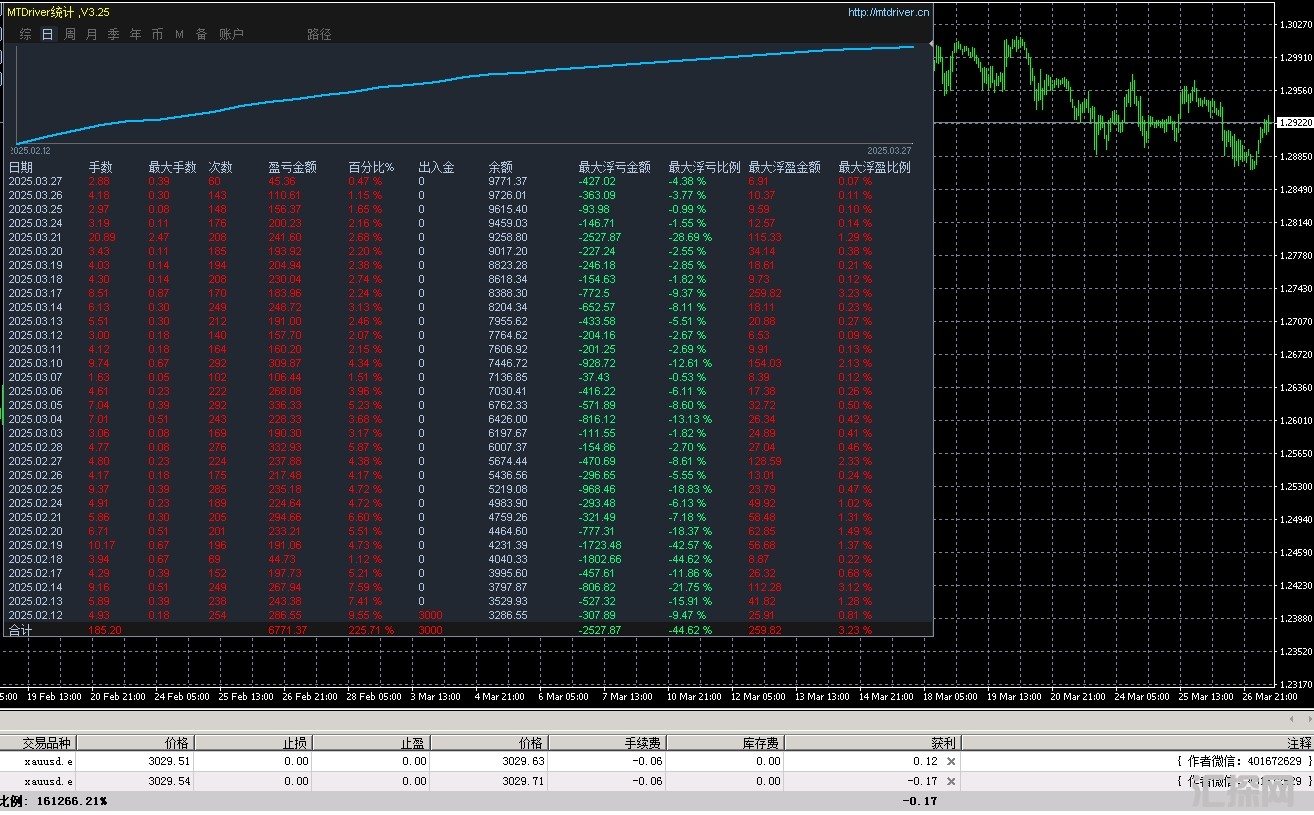Image resolution: width=1314 pixels, height=815 pixels.
Task: Close the xauusd.e order with 0.12 profit
Action: pos(951,761)
